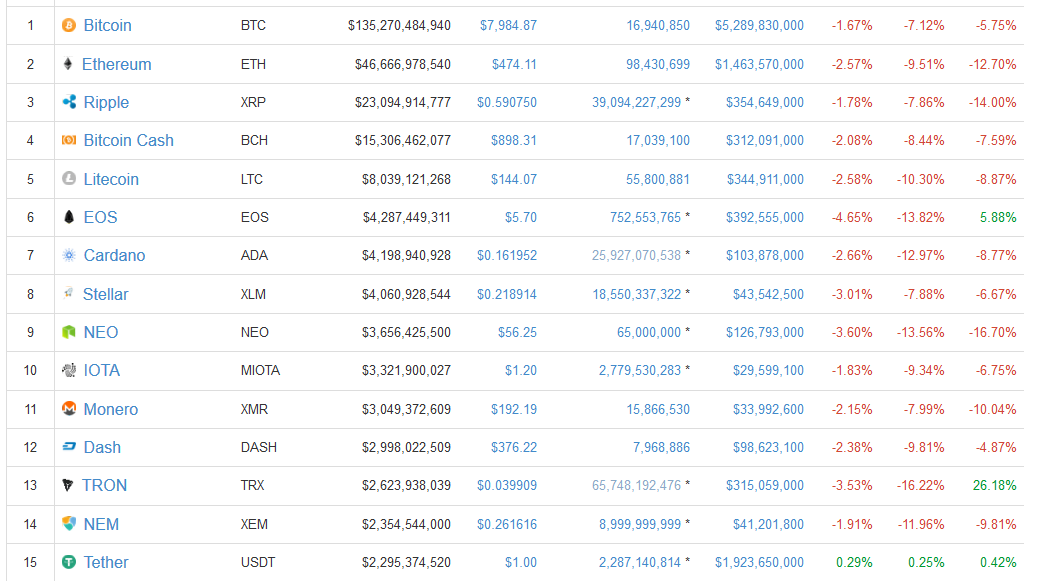Click the Ethereum diamond logo icon

(68, 64)
